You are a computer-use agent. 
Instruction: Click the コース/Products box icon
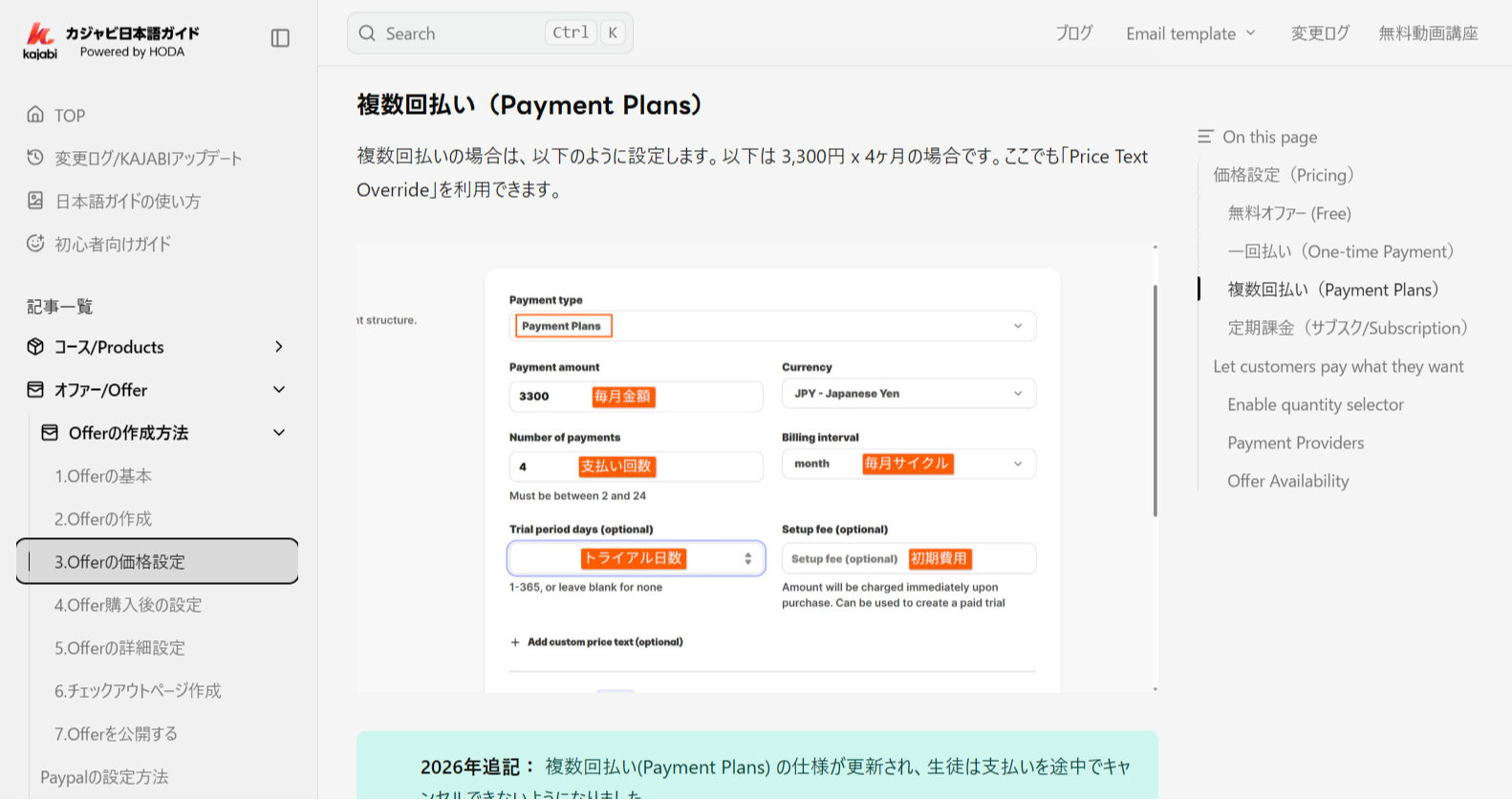pos(35,347)
